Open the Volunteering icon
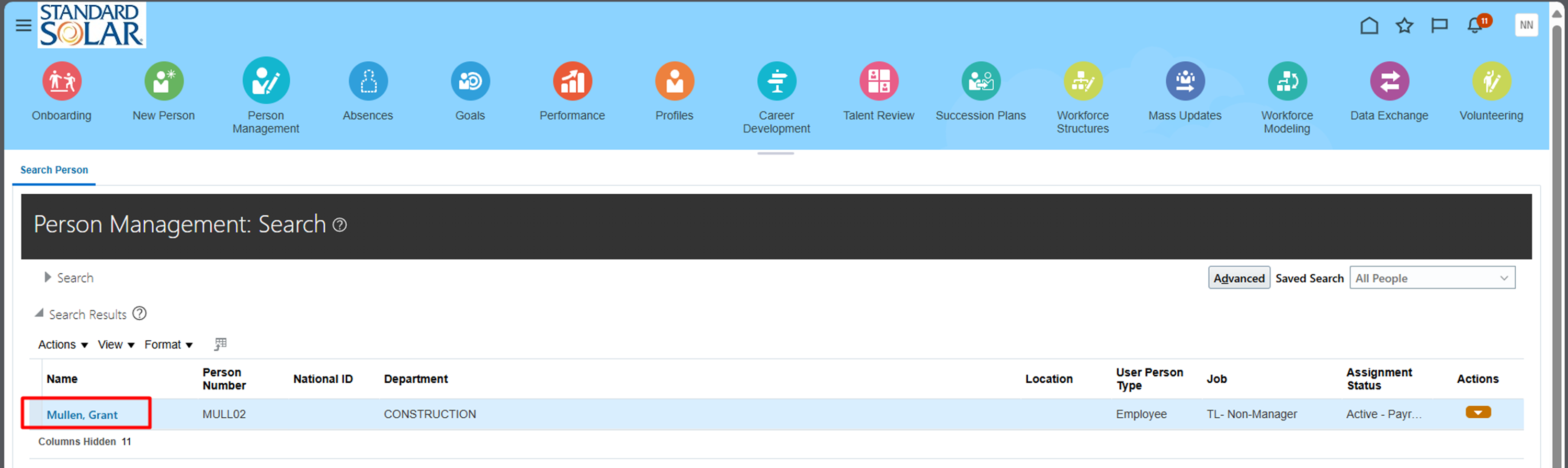This screenshot has width=1568, height=468. tap(1492, 81)
